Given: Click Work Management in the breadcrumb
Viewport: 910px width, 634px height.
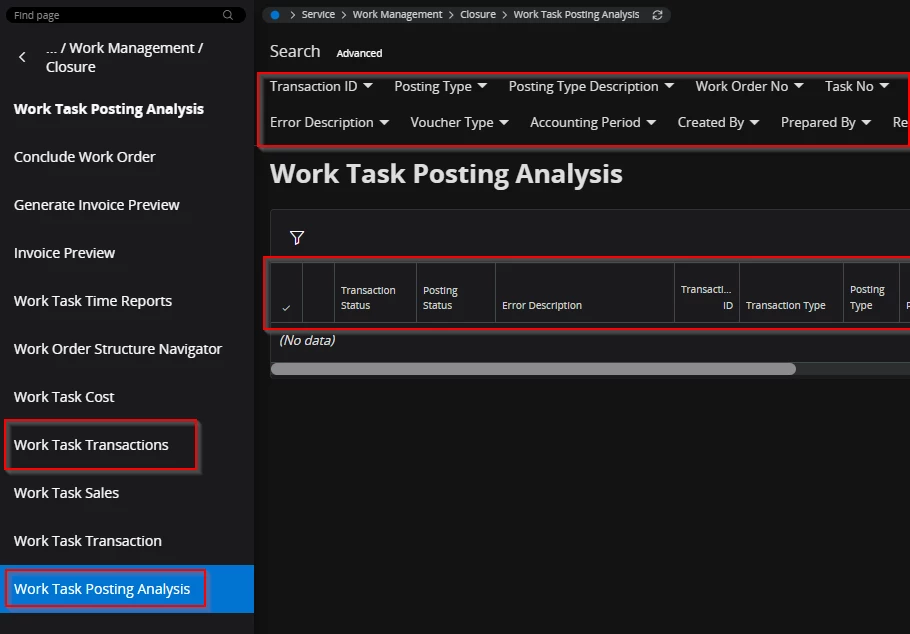Looking at the screenshot, I should click(x=398, y=15).
